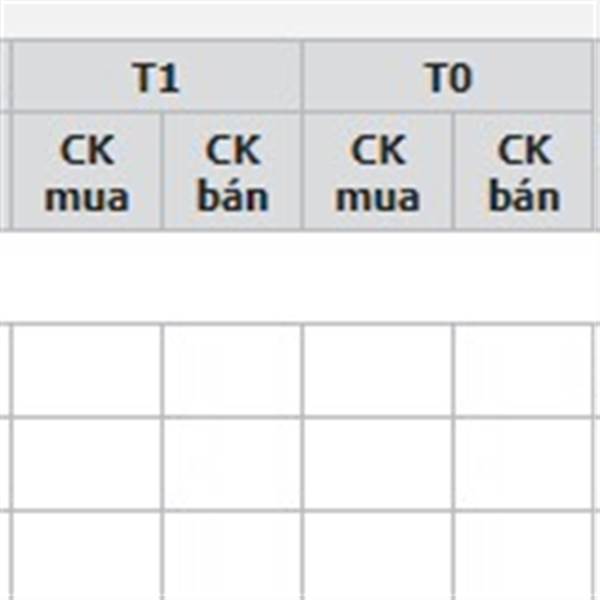The height and width of the screenshot is (600, 600).
Task: Select the CK bán header under T1
Action: click(x=232, y=172)
